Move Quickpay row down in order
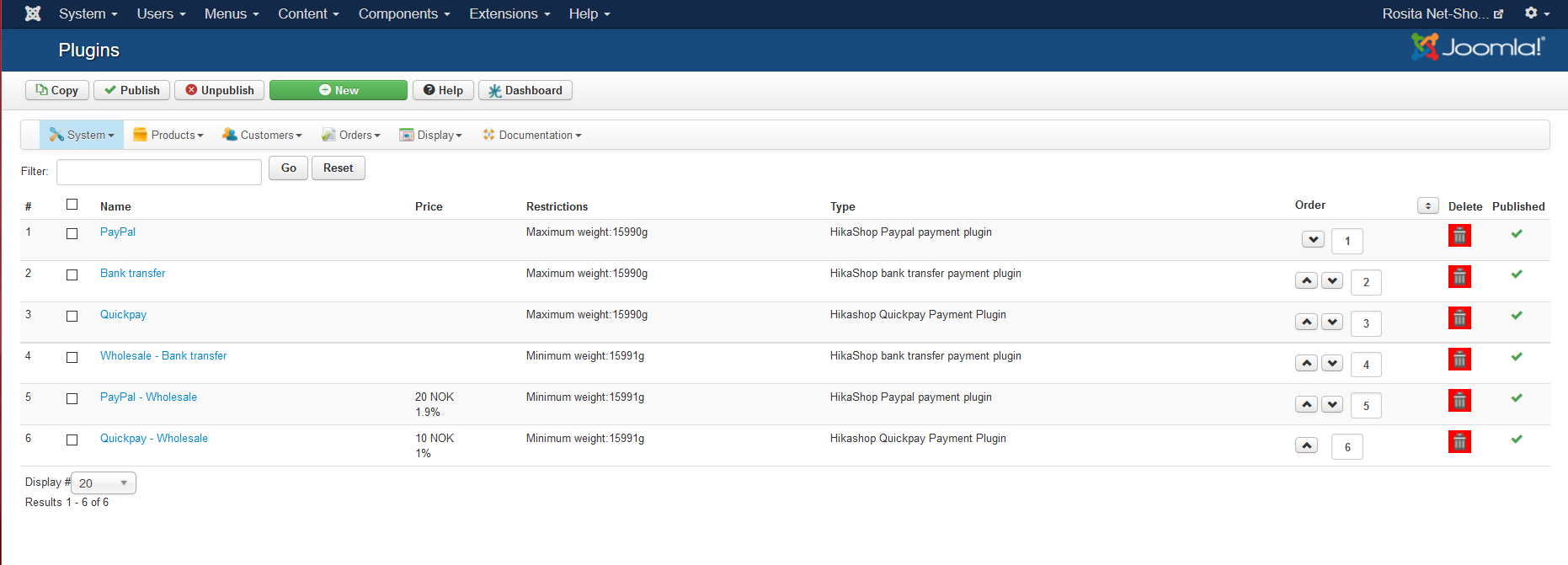This screenshot has height=565, width=1568. 1331,322
